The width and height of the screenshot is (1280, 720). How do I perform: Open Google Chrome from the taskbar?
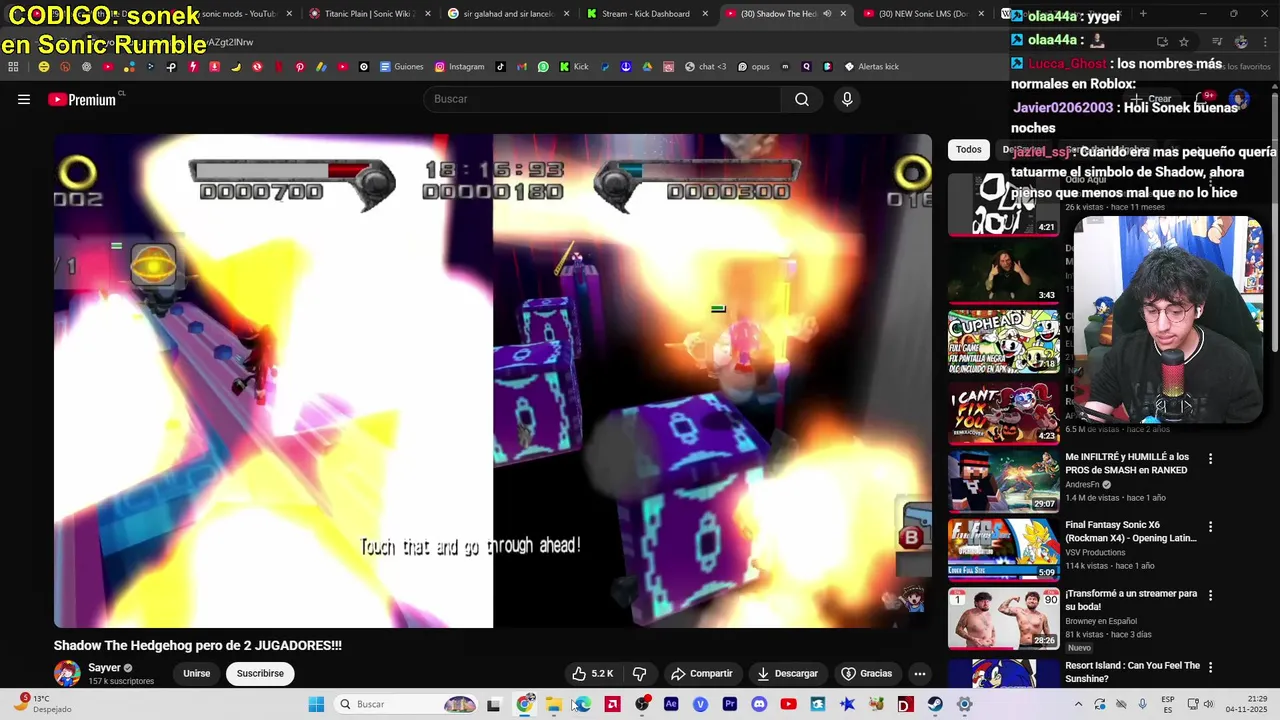point(525,704)
